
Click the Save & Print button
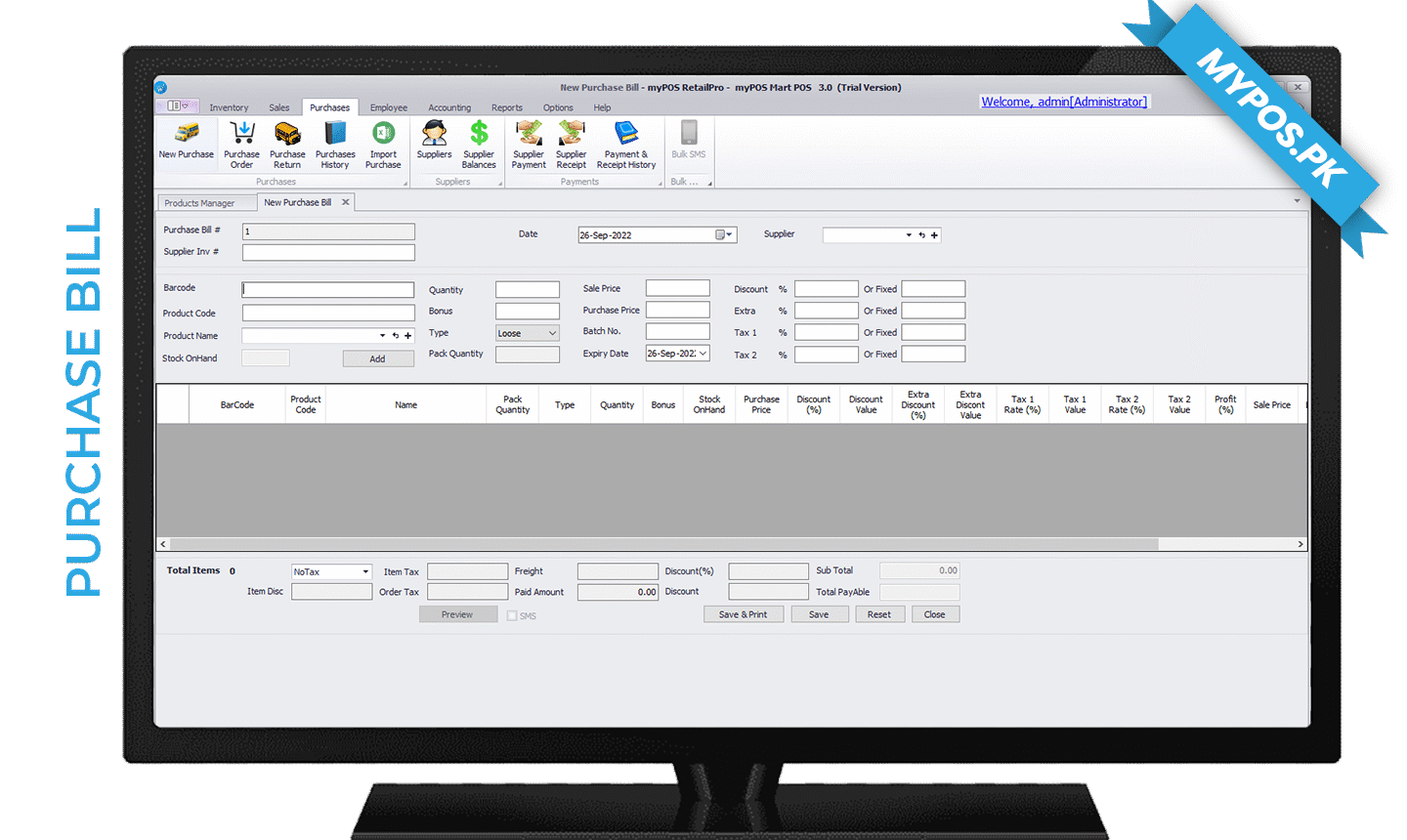pyautogui.click(x=743, y=615)
